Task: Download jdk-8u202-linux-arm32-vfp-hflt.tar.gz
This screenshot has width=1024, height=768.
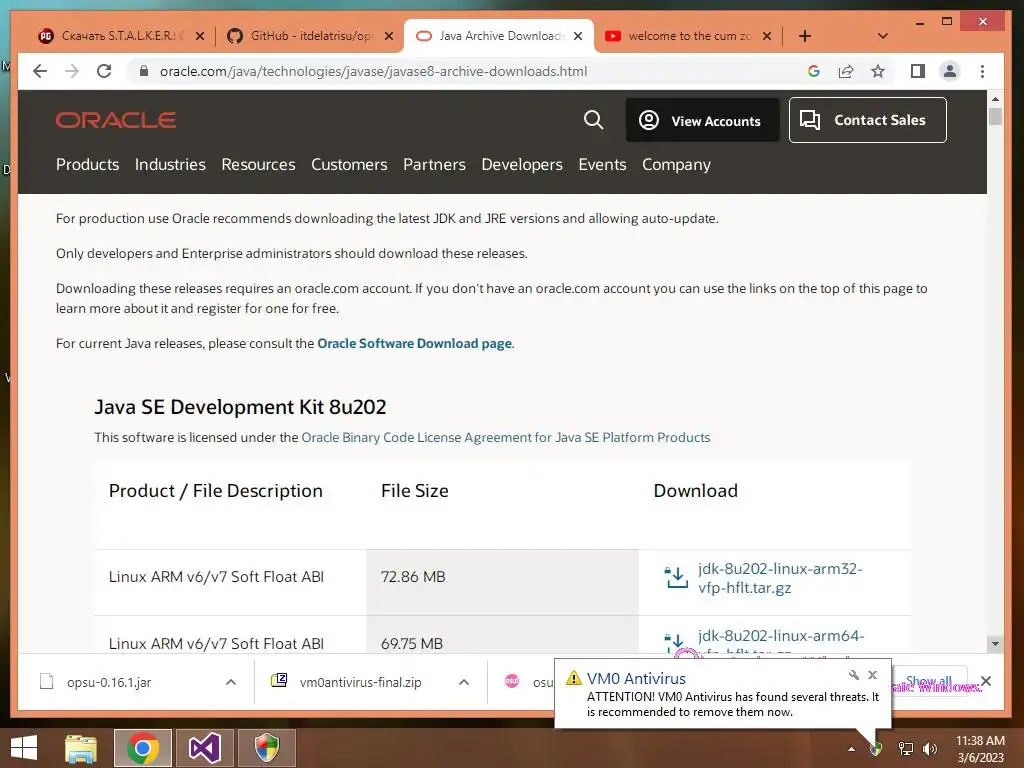Action: (780, 578)
